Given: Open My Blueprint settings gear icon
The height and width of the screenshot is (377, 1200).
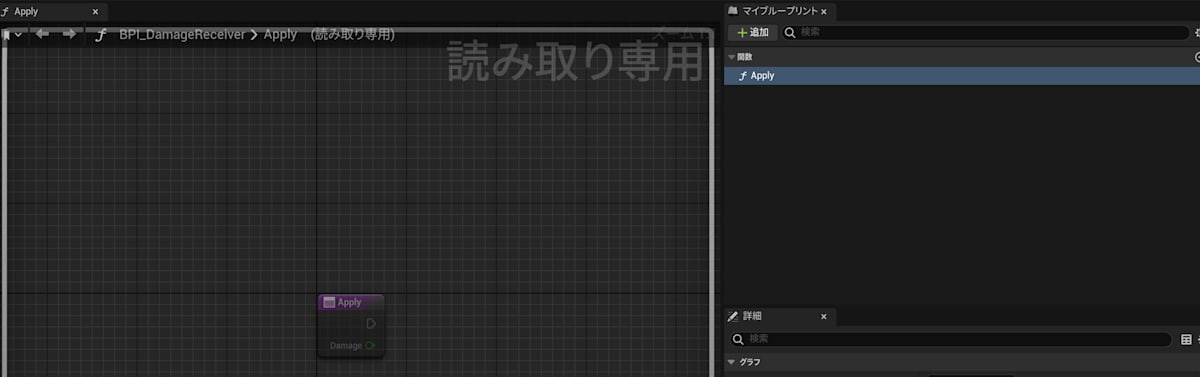Looking at the screenshot, I should 1197,33.
